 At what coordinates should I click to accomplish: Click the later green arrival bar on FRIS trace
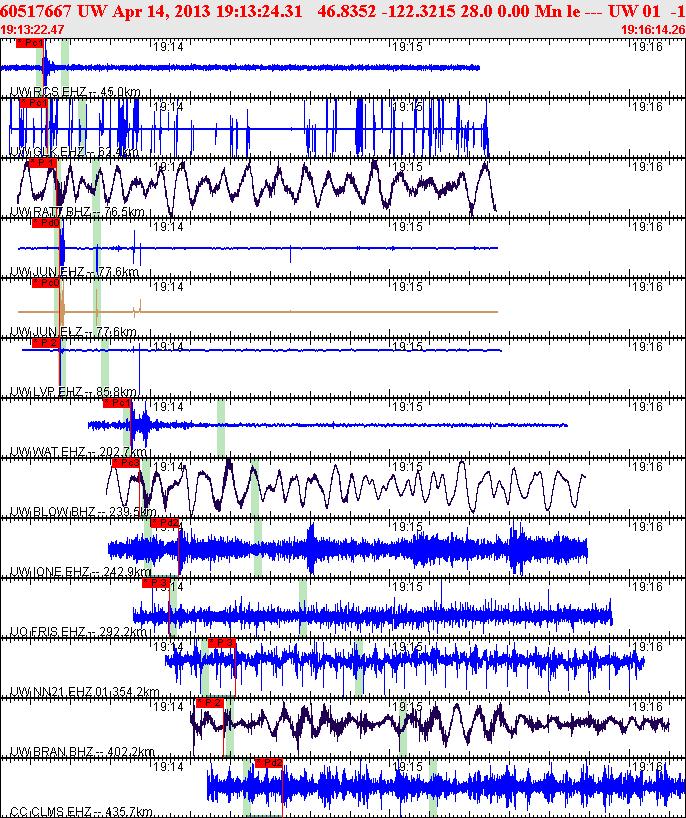point(303,608)
